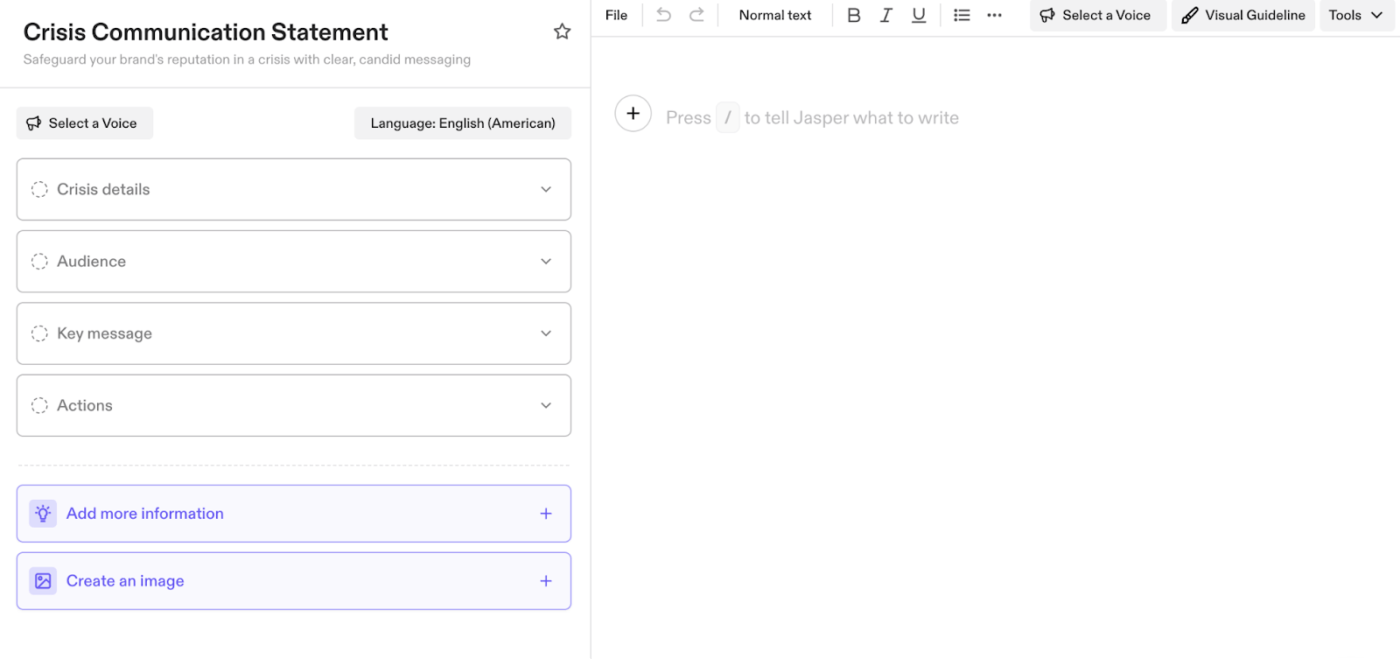Click the Audience status circle
1400x659 pixels.
coord(39,261)
